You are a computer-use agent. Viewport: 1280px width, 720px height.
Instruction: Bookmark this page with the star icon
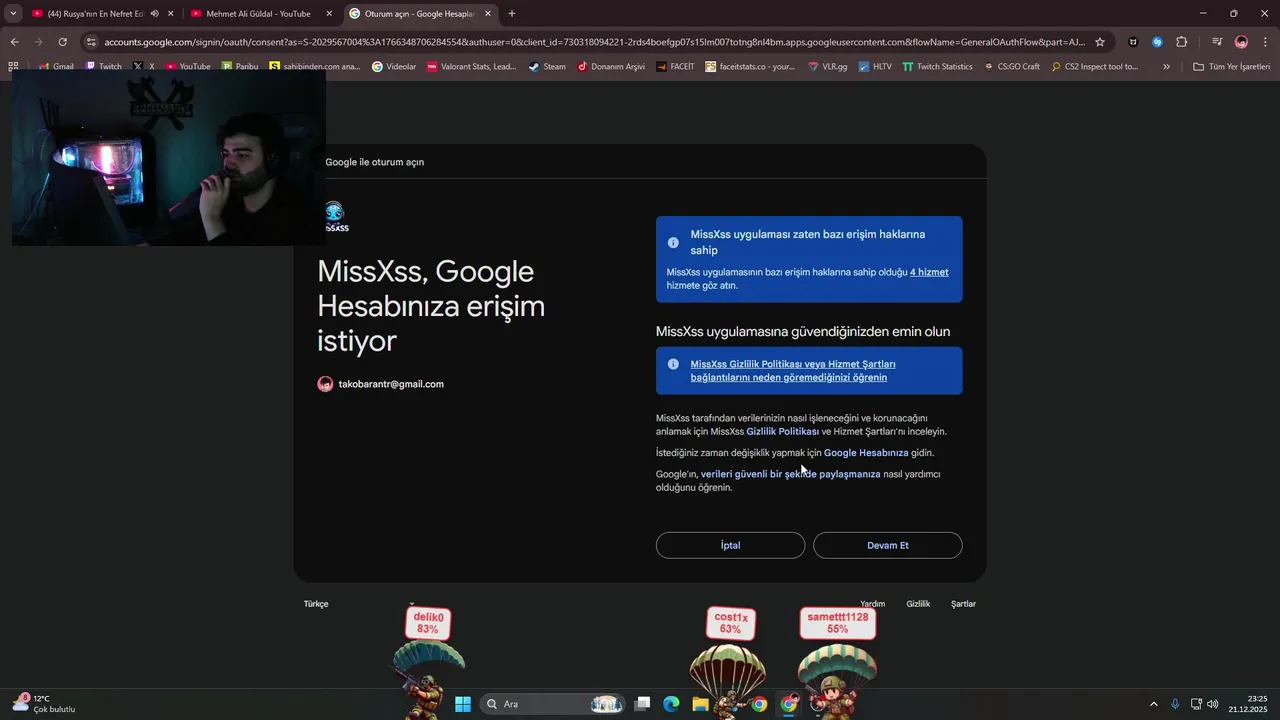(x=1100, y=42)
